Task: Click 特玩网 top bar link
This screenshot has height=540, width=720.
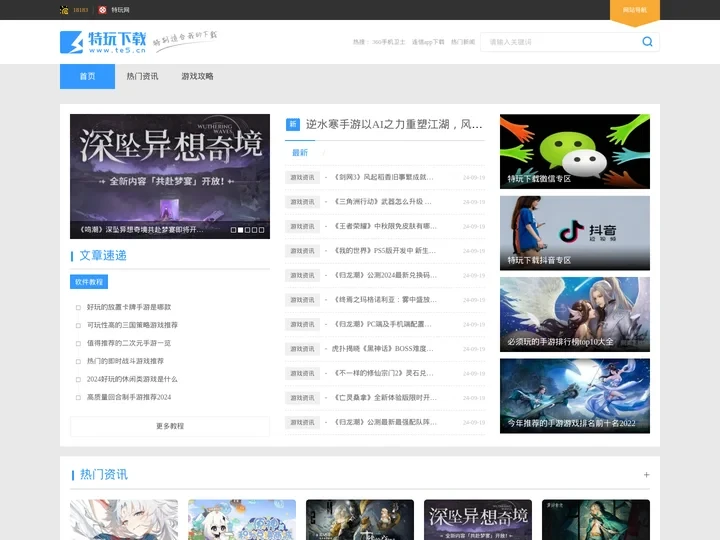Action: 120,10
